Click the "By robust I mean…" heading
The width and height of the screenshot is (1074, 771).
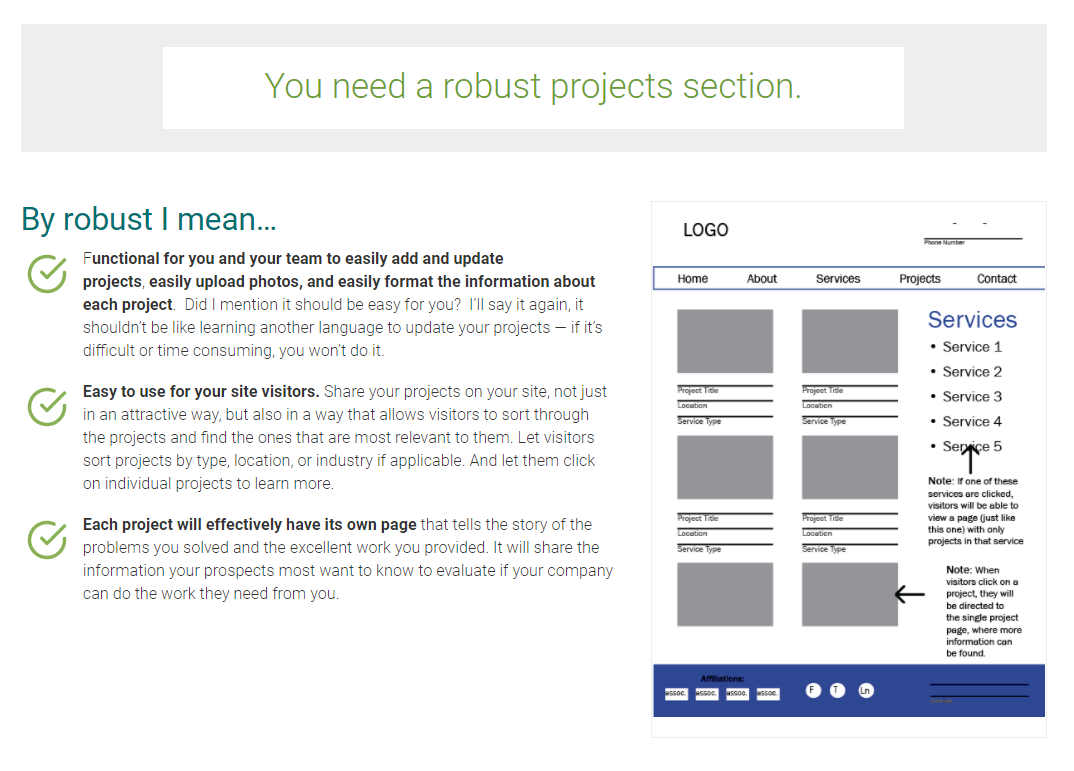tap(149, 219)
